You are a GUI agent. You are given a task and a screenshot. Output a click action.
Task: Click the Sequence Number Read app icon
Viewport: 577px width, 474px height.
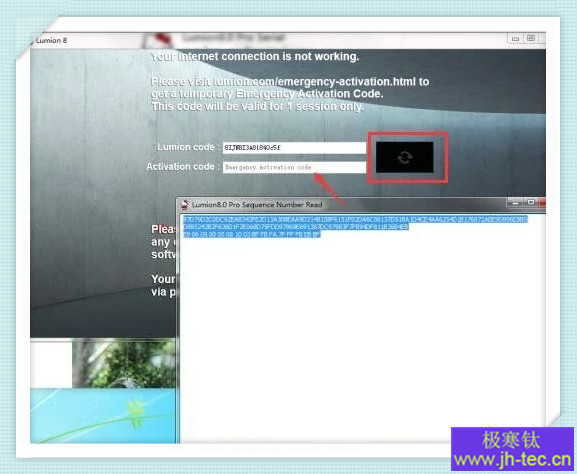pos(185,205)
